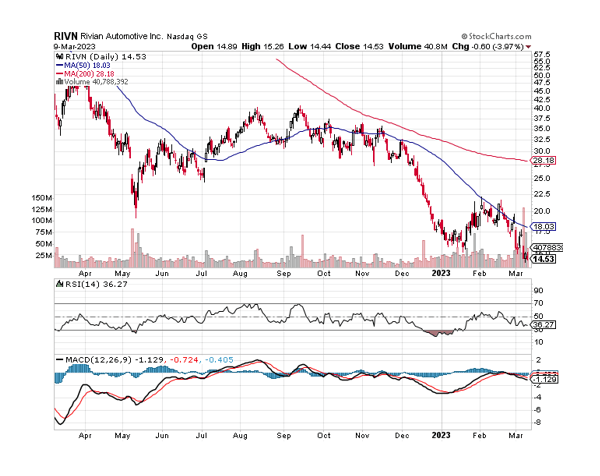Open the StockCharts.com attribution link

click(496, 36)
